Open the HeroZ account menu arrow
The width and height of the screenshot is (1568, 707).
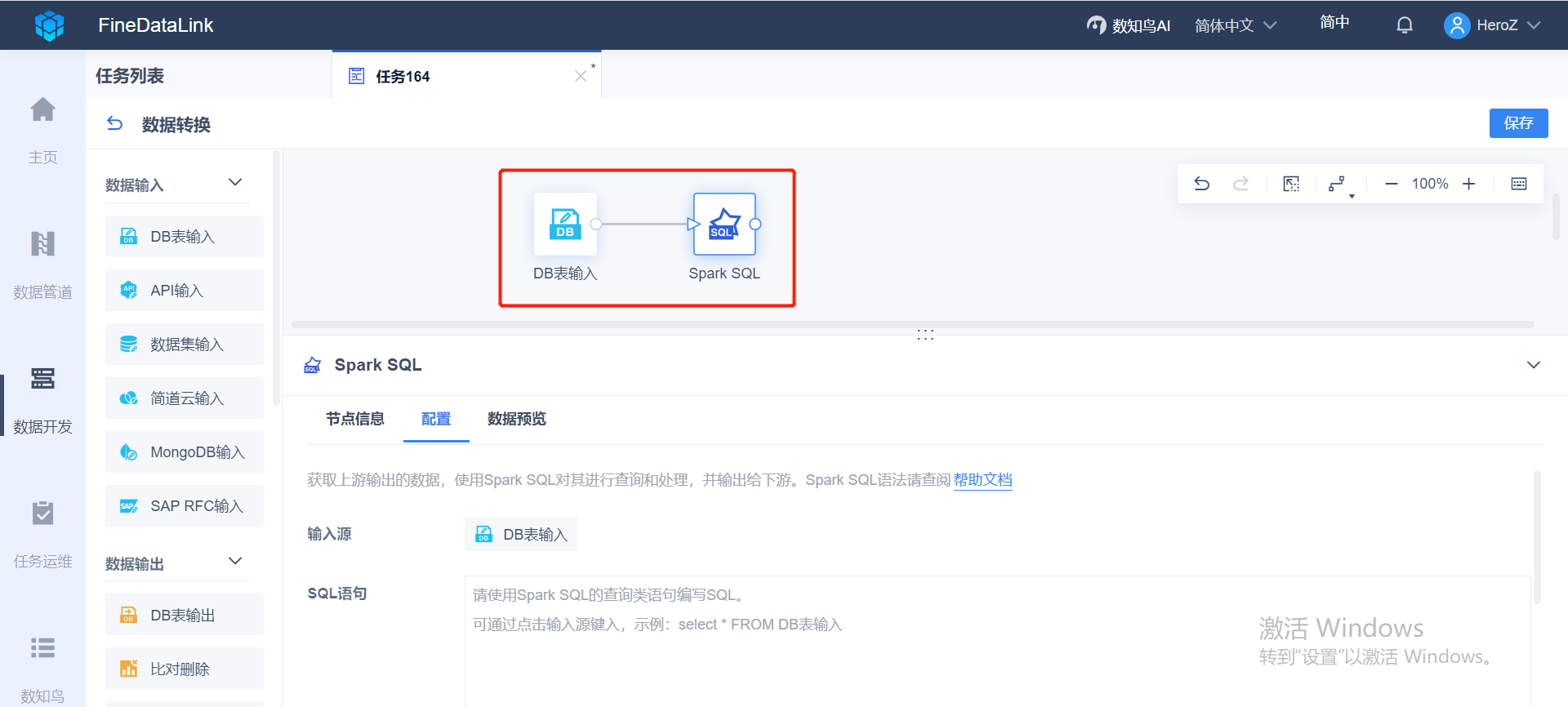(1534, 25)
